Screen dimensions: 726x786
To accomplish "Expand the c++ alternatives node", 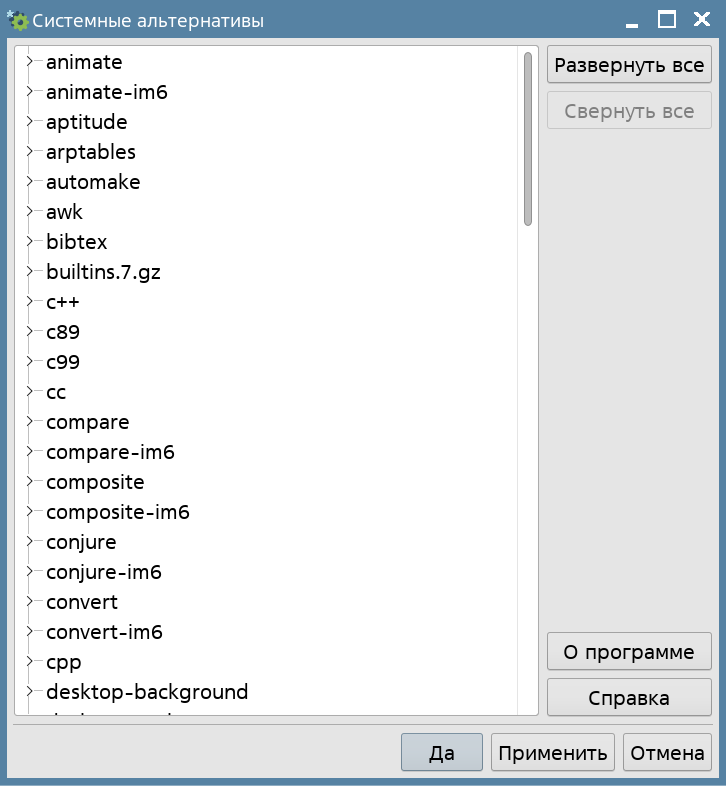I will [x=30, y=302].
